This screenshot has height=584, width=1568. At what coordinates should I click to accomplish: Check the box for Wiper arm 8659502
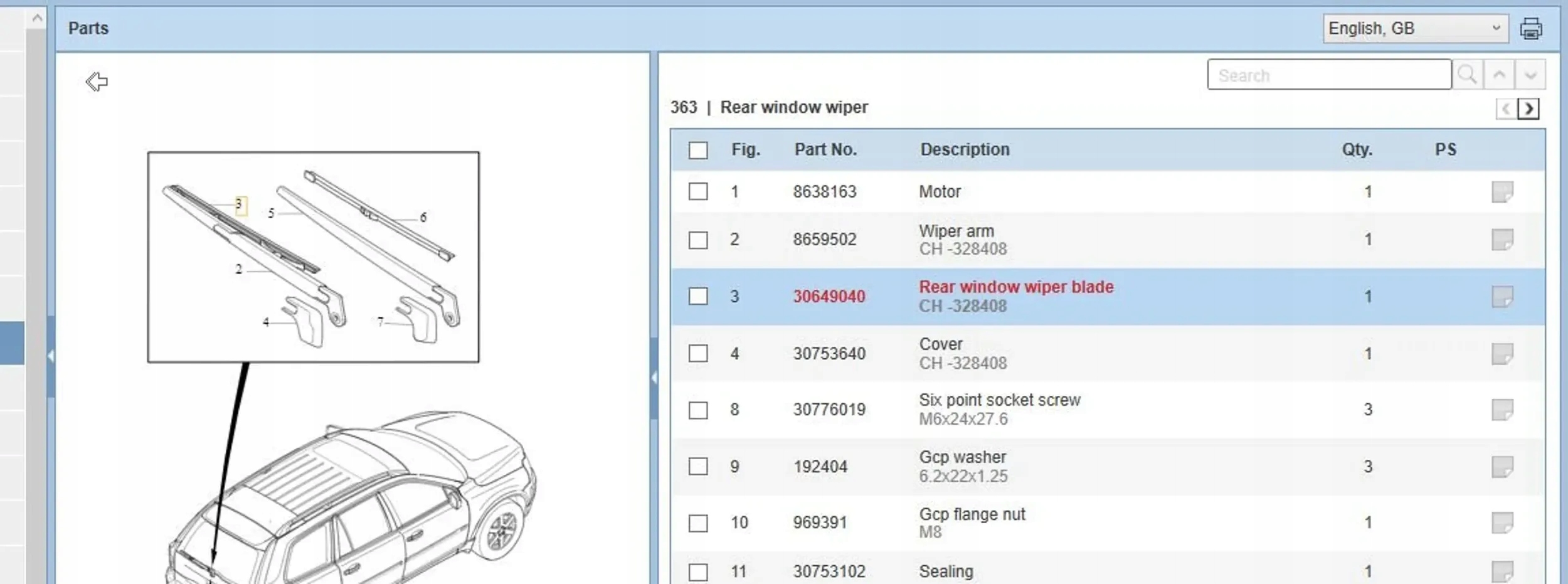(x=698, y=240)
